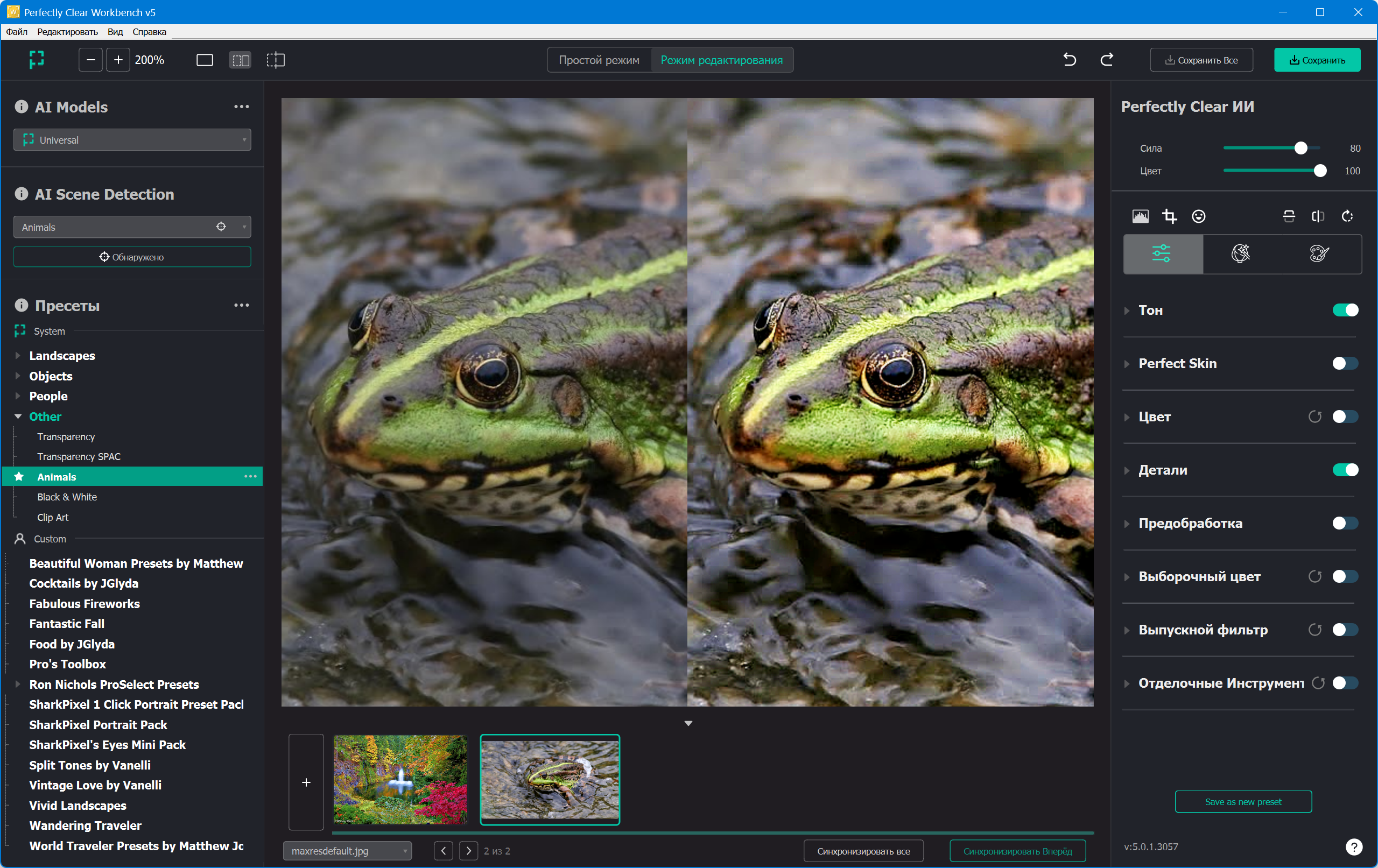Switch to Простой режим tab
1378x868 pixels.
click(x=599, y=60)
